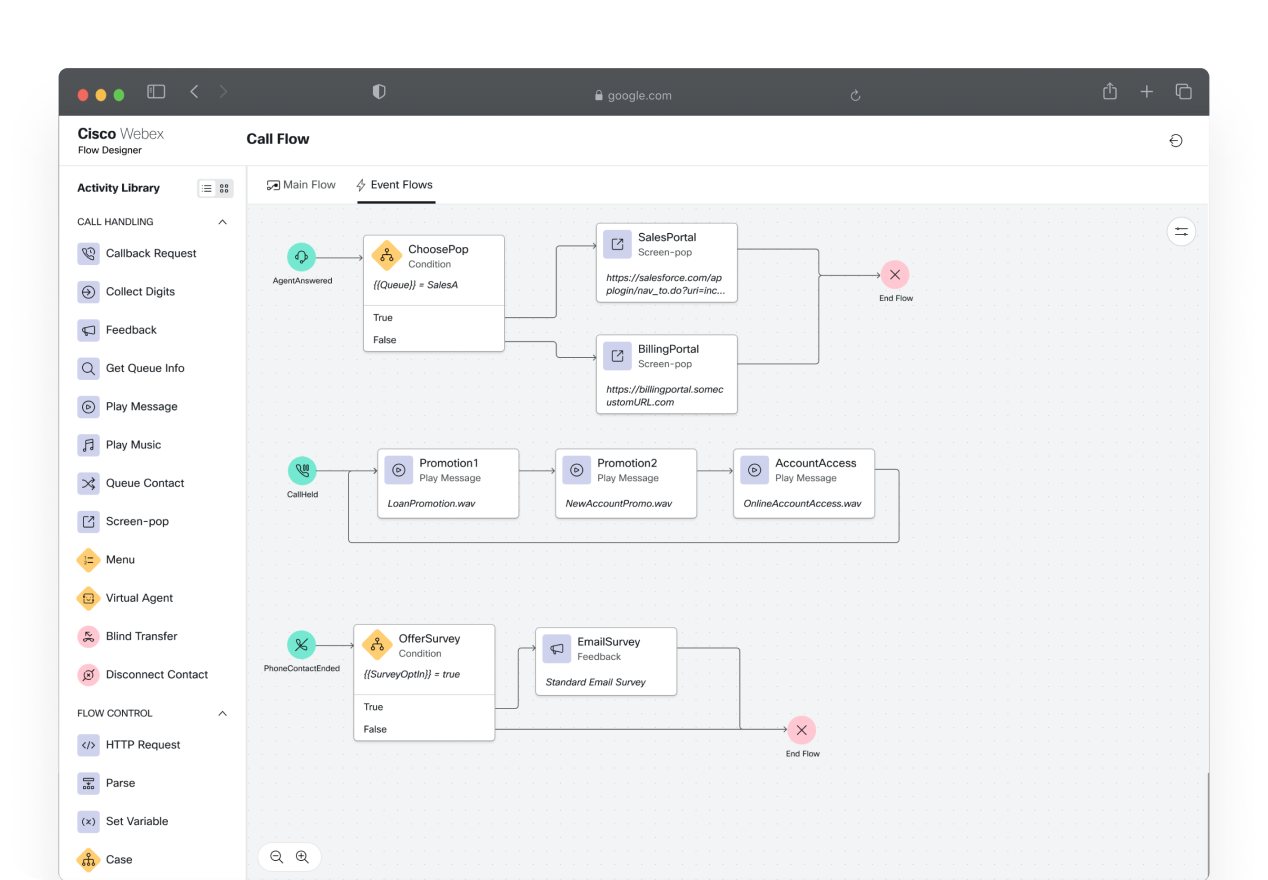The height and width of the screenshot is (880, 1268).
Task: Show the browser tab overview
Action: coord(1183,92)
